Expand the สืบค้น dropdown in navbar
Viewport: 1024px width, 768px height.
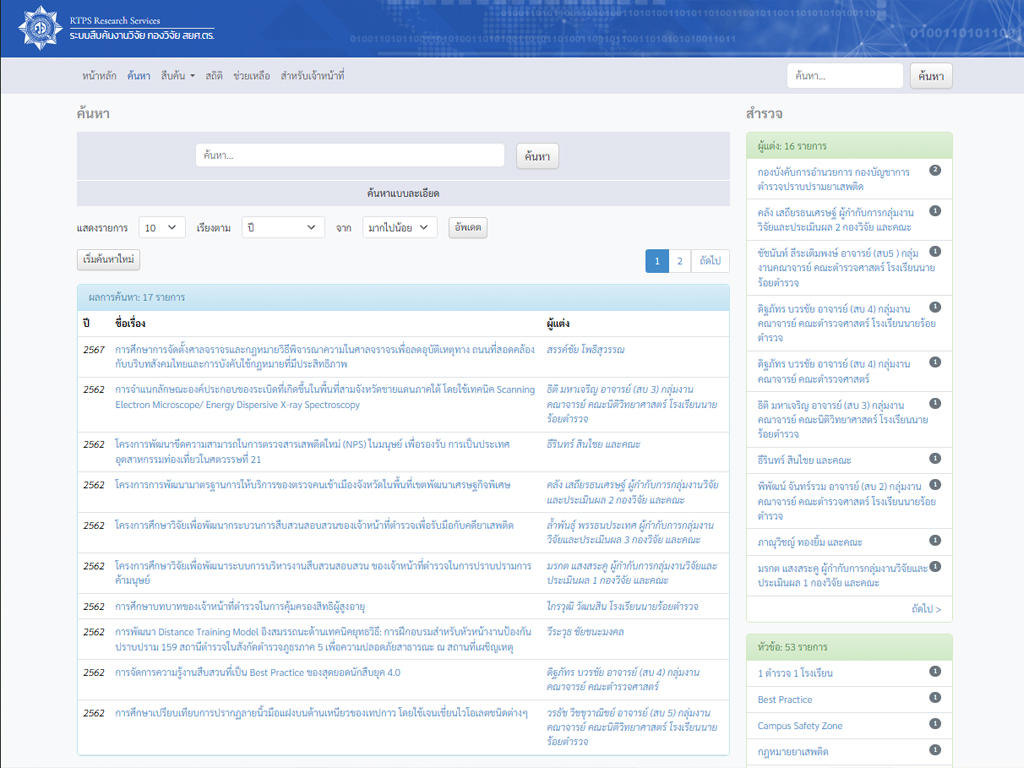177,76
